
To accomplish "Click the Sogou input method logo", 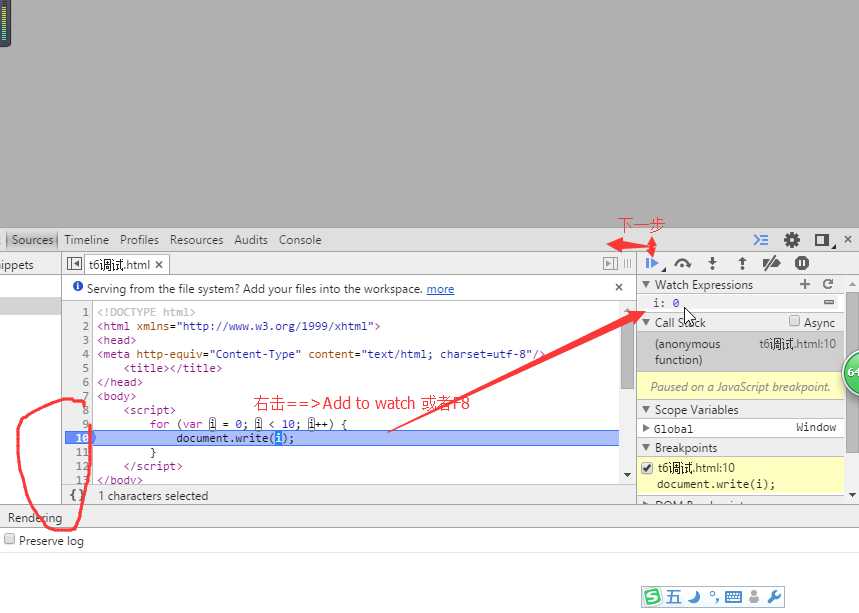I will [653, 597].
